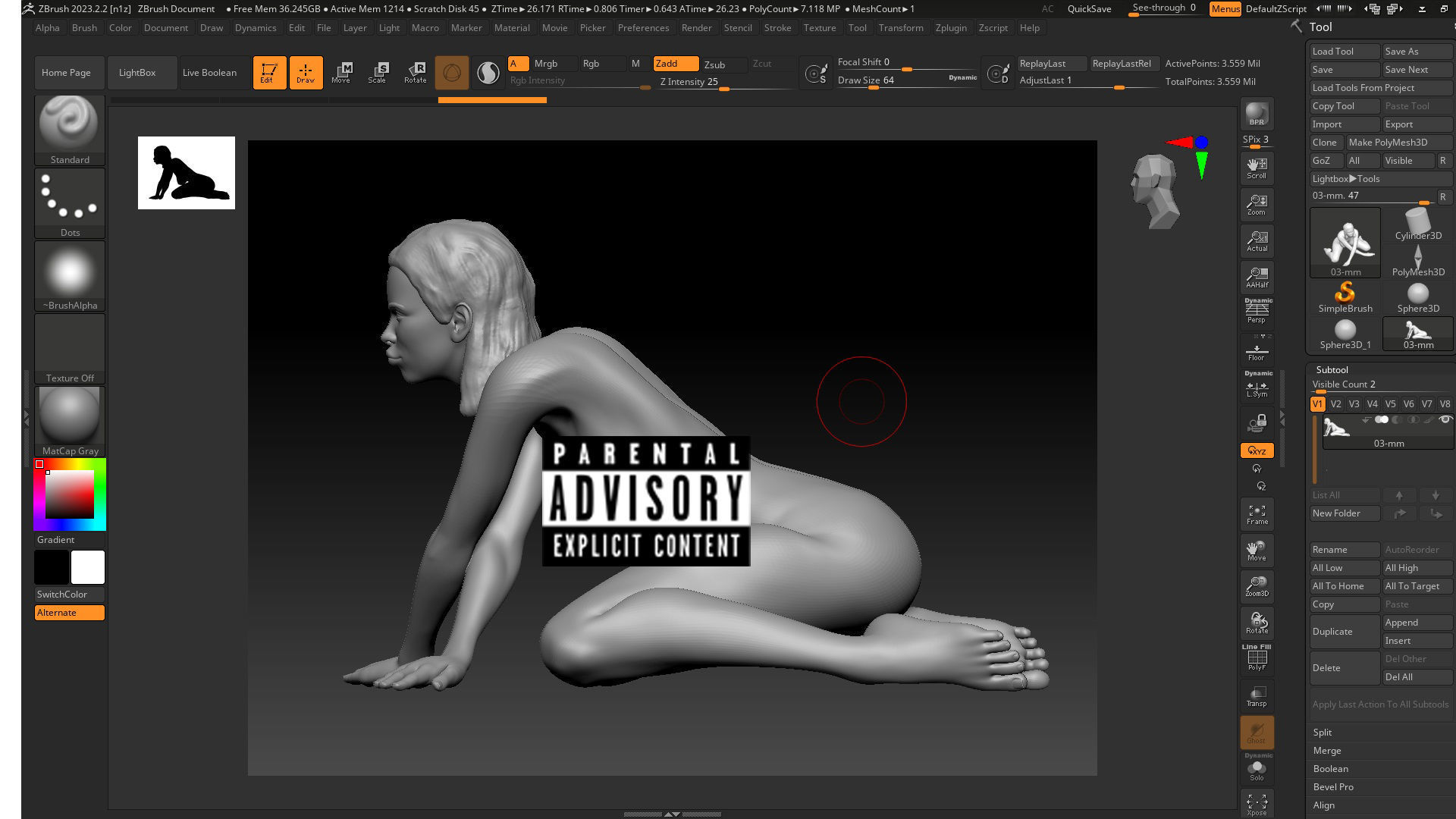Select the Cylinder3D tool
Viewport: 1456px width, 819px height.
(1417, 224)
